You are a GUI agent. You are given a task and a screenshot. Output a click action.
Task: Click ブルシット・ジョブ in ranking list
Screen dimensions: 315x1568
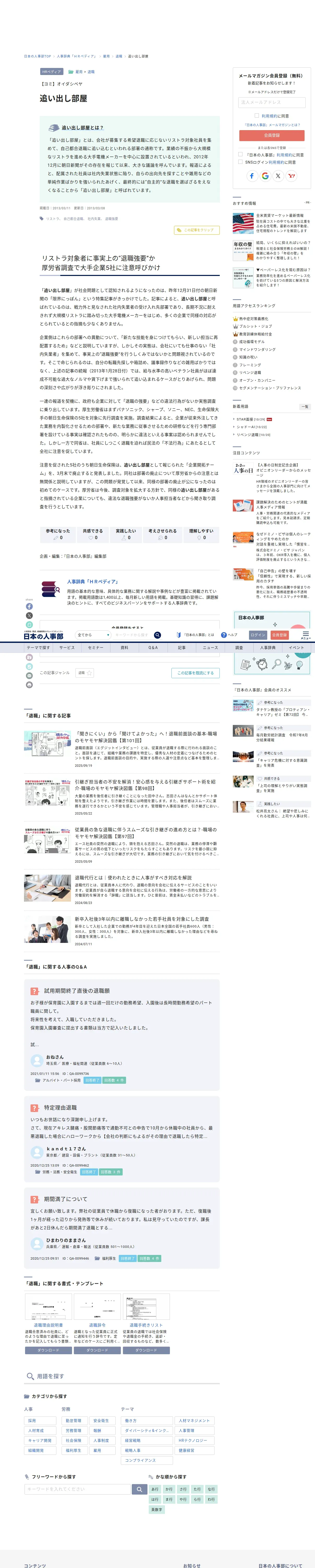pos(255,326)
